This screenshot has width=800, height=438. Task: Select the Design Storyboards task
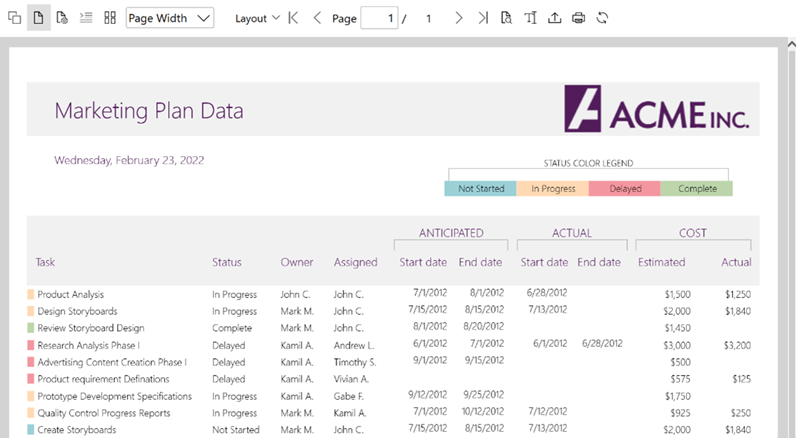(x=77, y=311)
